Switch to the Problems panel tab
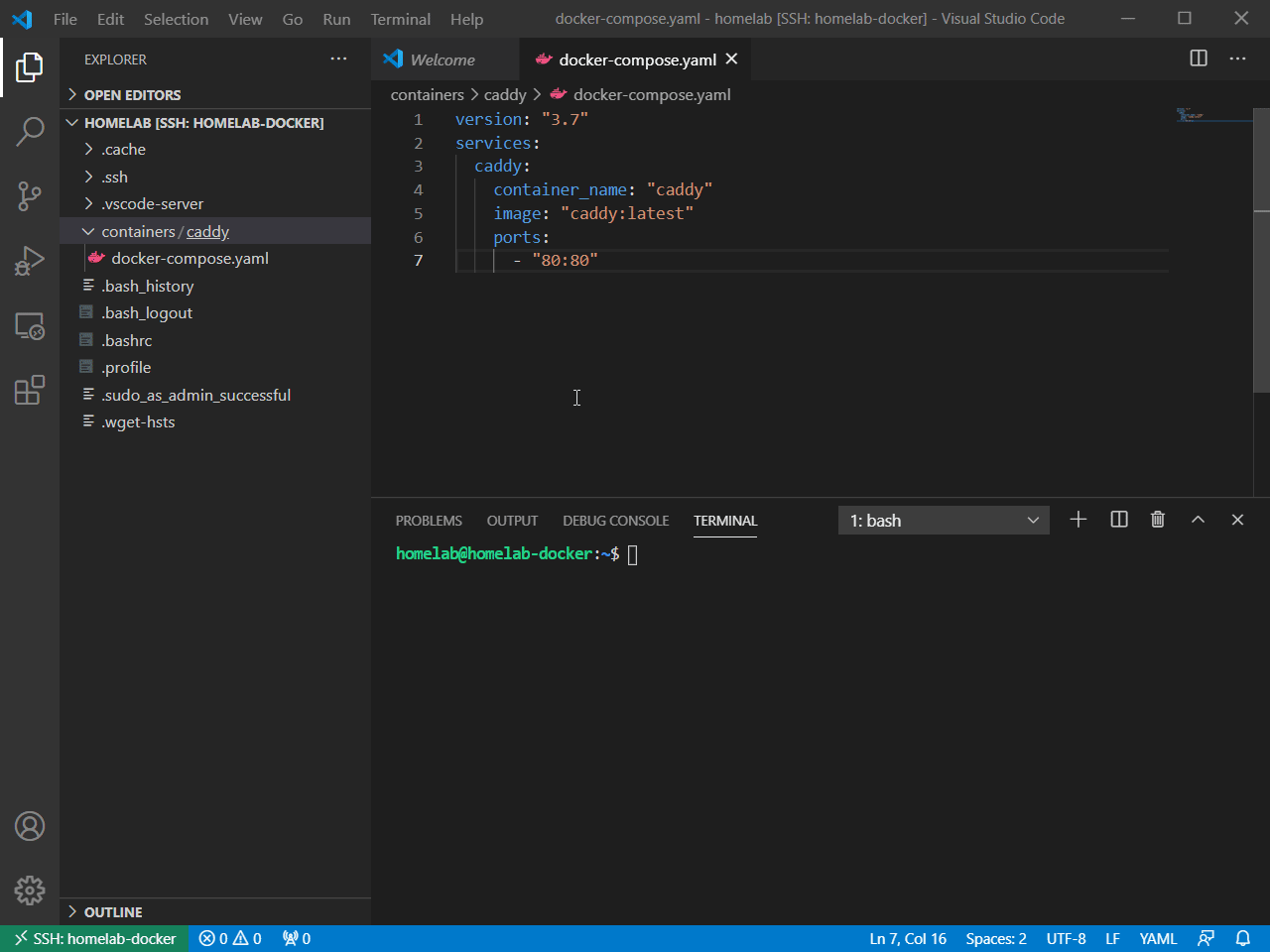1270x952 pixels. point(429,521)
